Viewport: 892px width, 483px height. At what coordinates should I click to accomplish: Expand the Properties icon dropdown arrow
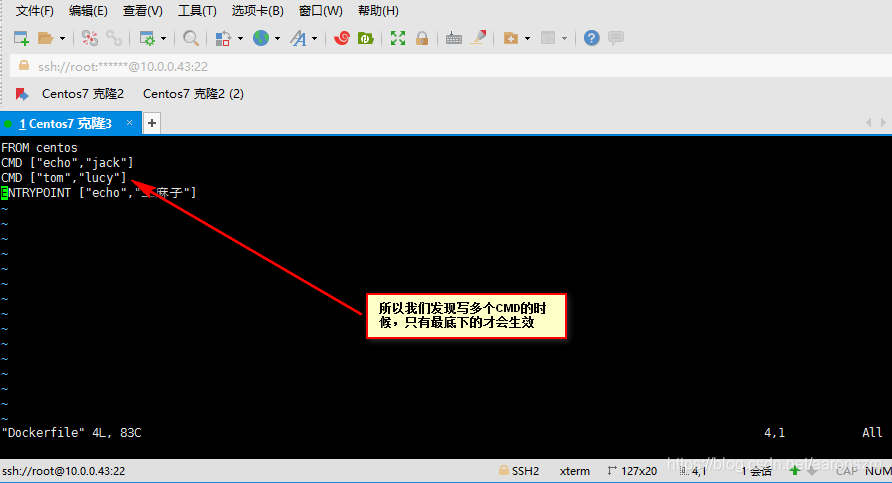pos(163,39)
